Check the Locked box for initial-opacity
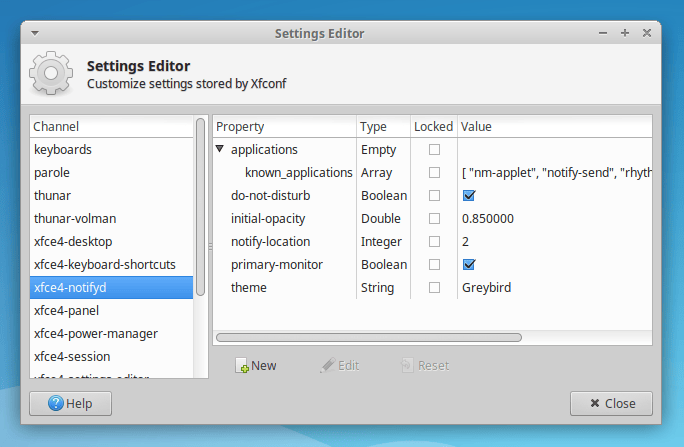Viewport: 684px width, 447px height. pyautogui.click(x=434, y=219)
